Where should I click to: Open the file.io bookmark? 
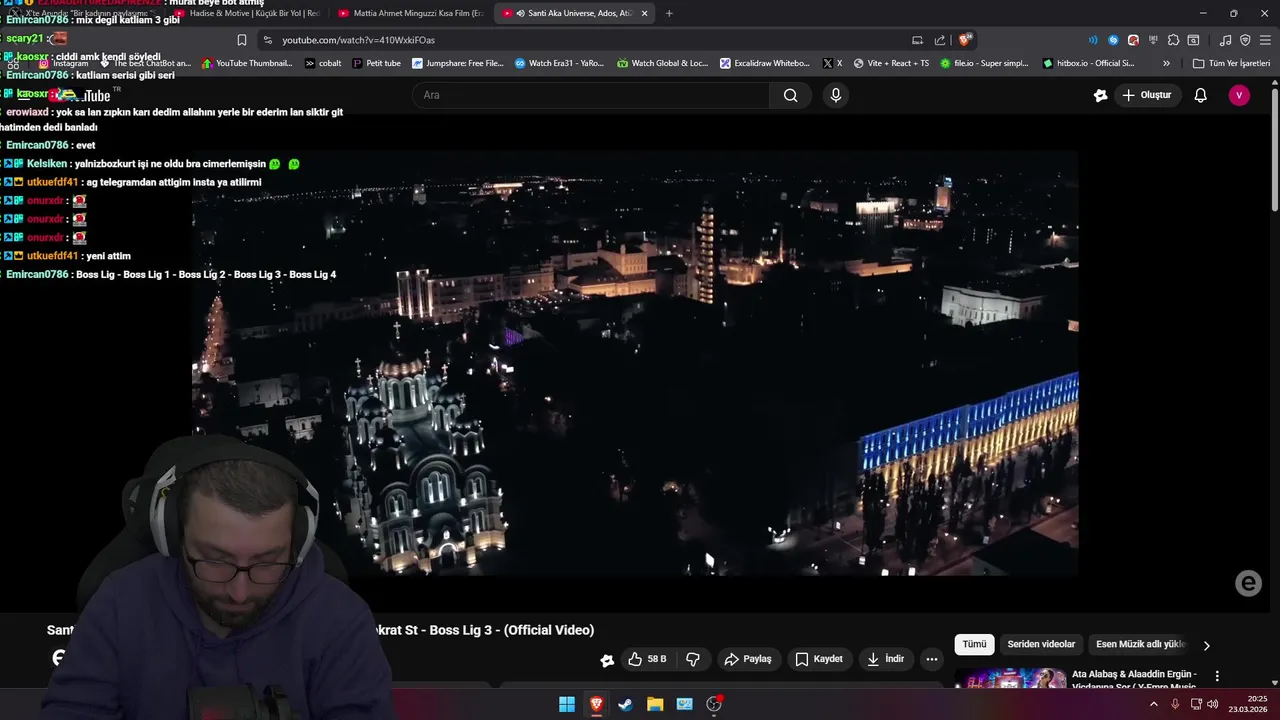tap(984, 63)
